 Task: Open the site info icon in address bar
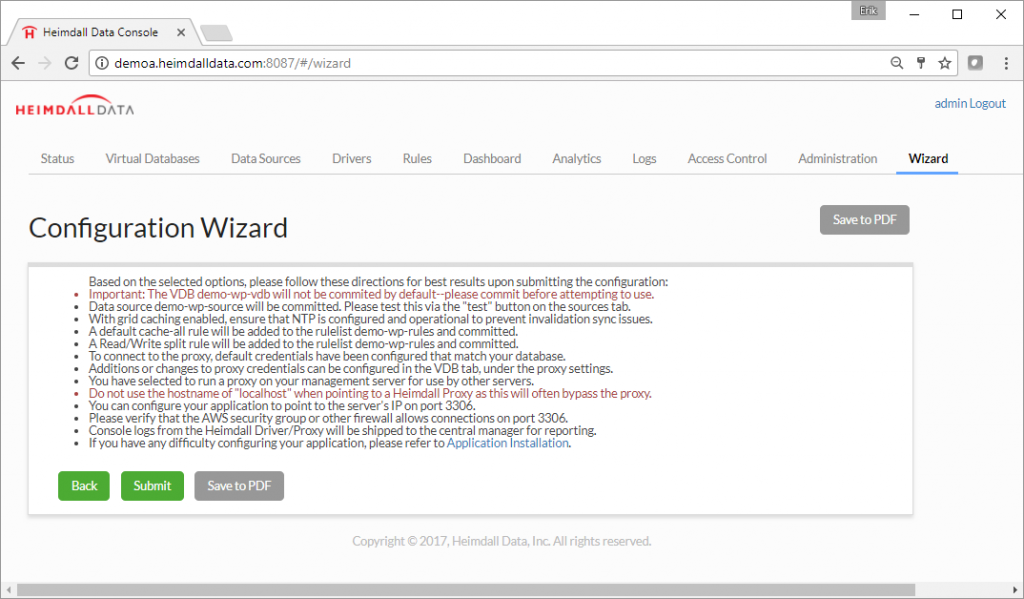tap(102, 63)
